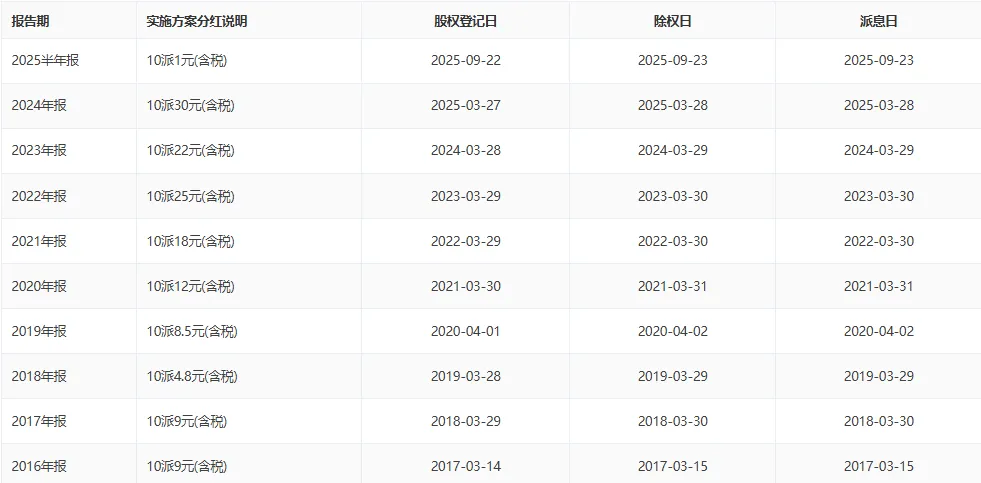
Task: Click record date 2022-03-29
Action: [465, 241]
